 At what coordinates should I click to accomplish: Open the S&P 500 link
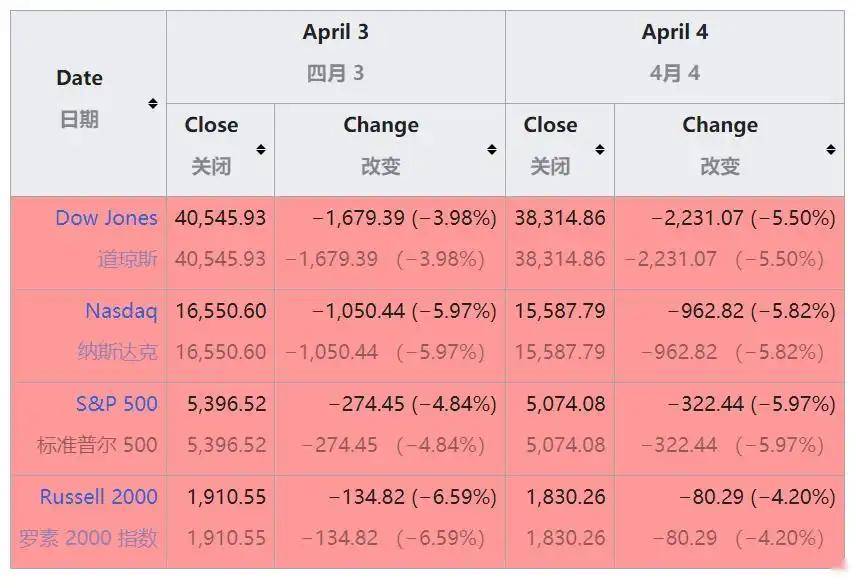tap(117, 404)
